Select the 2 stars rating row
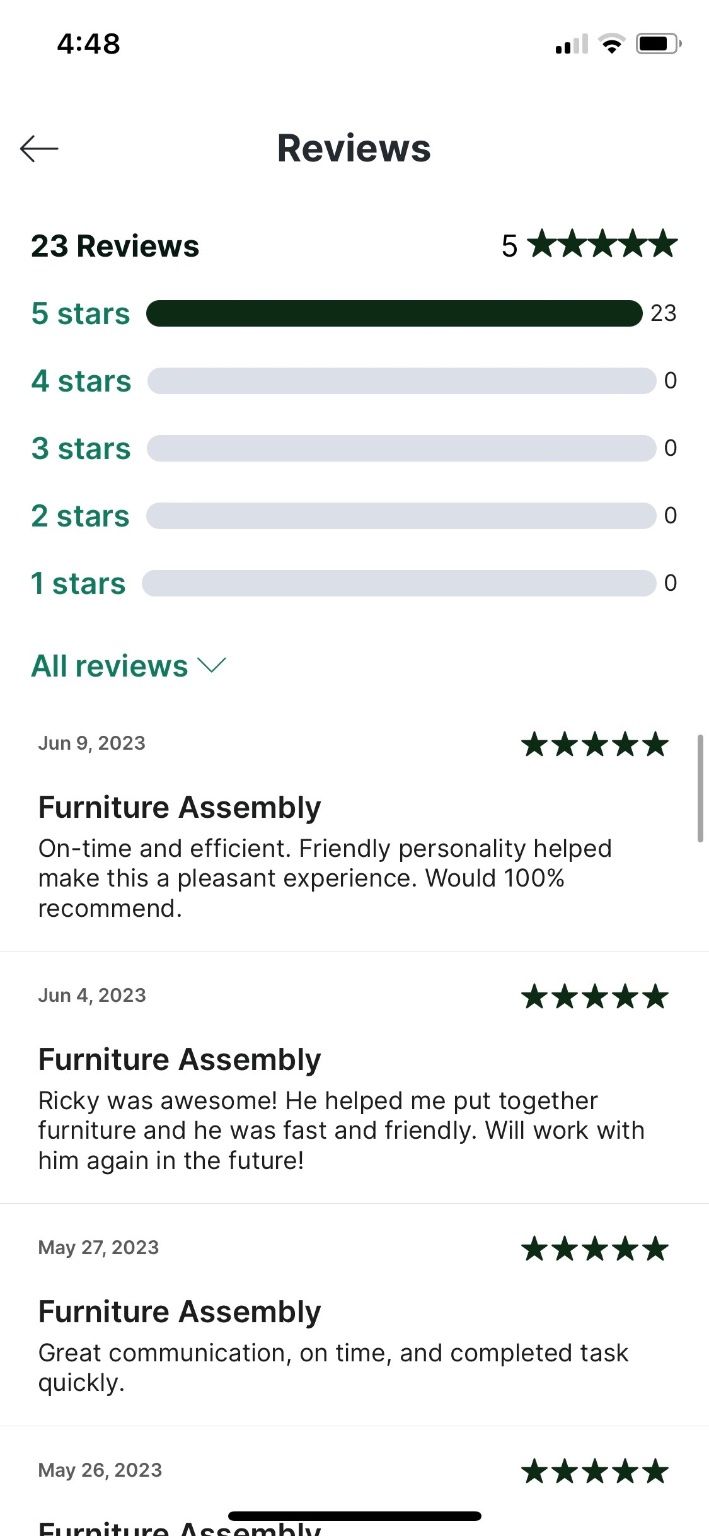 pyautogui.click(x=354, y=516)
